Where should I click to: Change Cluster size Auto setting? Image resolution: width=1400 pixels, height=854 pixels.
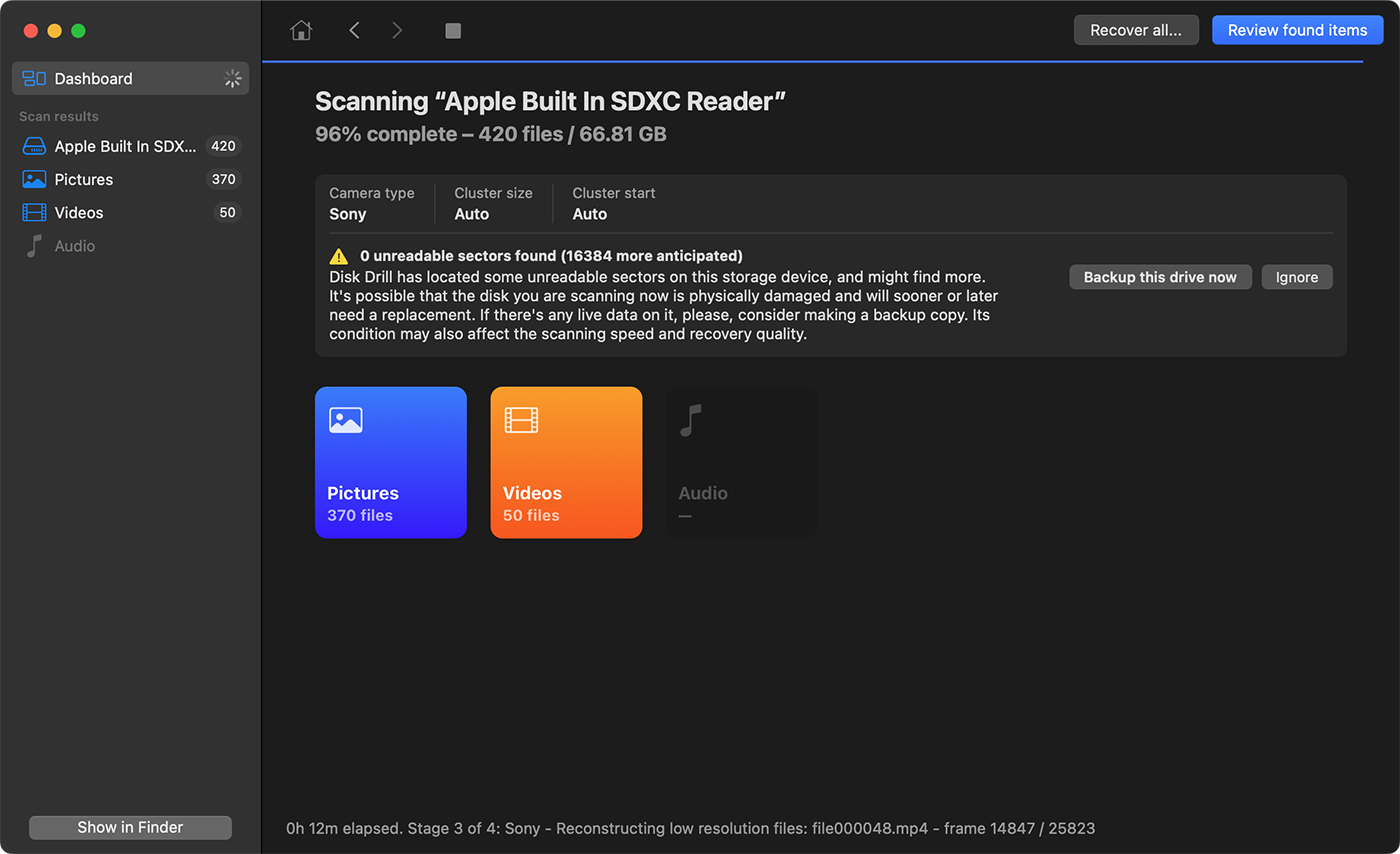[x=493, y=204]
